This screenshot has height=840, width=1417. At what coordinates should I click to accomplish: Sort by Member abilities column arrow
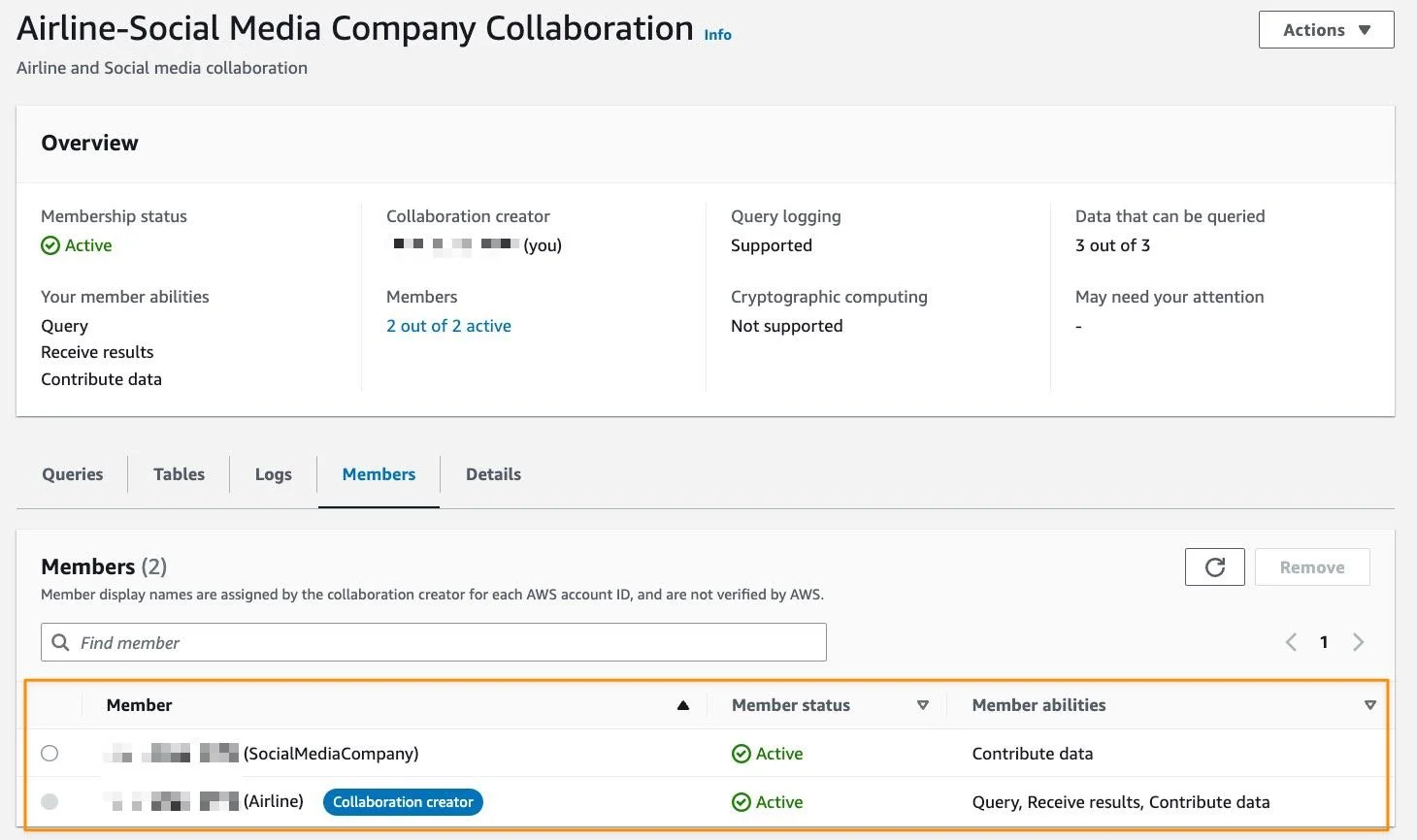1369,705
